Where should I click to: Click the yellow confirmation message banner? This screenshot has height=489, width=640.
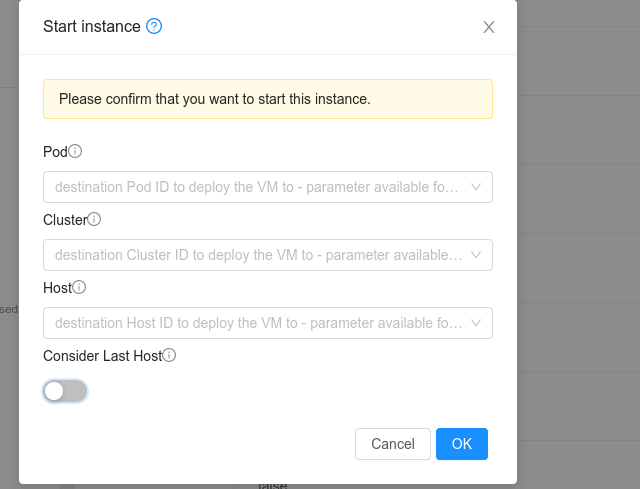pyautogui.click(x=268, y=100)
